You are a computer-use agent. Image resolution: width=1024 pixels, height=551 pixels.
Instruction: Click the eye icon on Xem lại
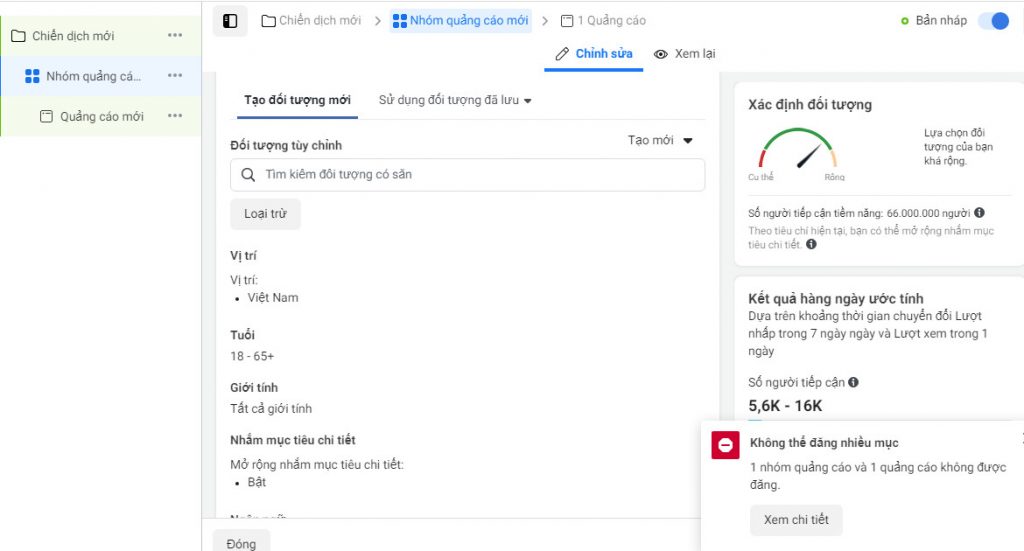661,54
